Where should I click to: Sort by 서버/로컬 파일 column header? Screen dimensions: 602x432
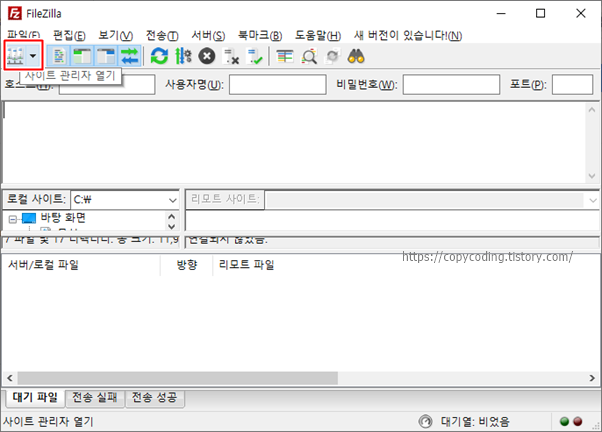(81, 265)
